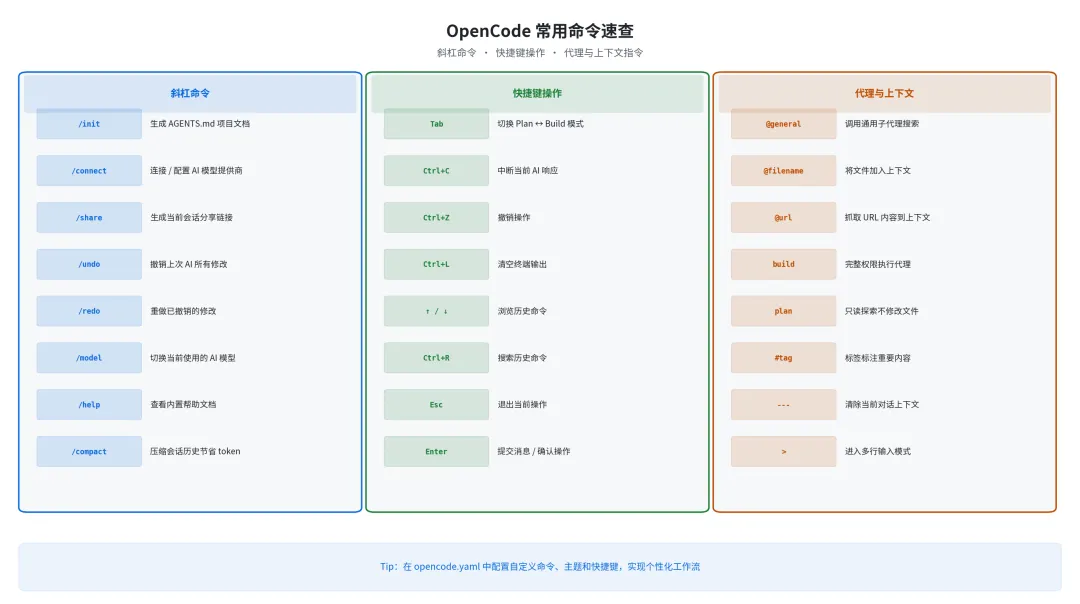Screen dimensions: 1080x604
Task: Click text 清空终端输出
Action: click(x=522, y=264)
